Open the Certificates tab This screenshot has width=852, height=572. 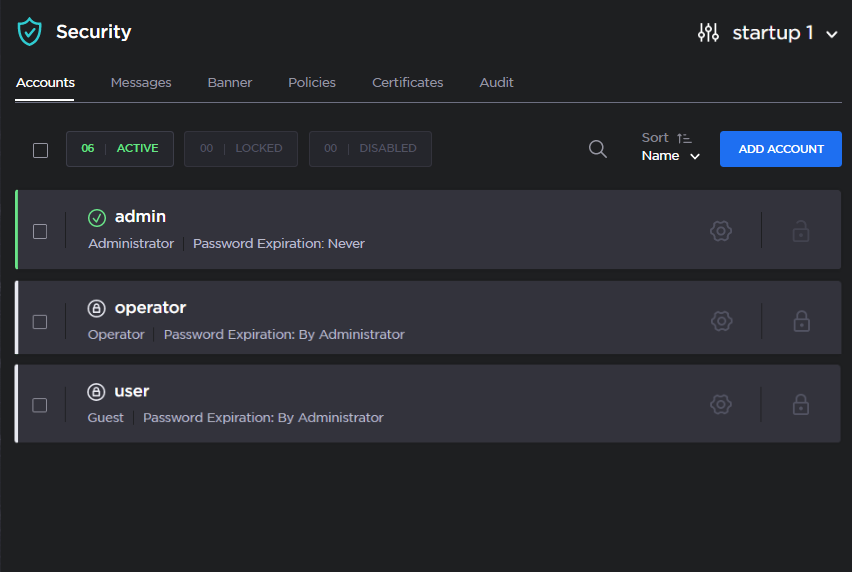407,83
